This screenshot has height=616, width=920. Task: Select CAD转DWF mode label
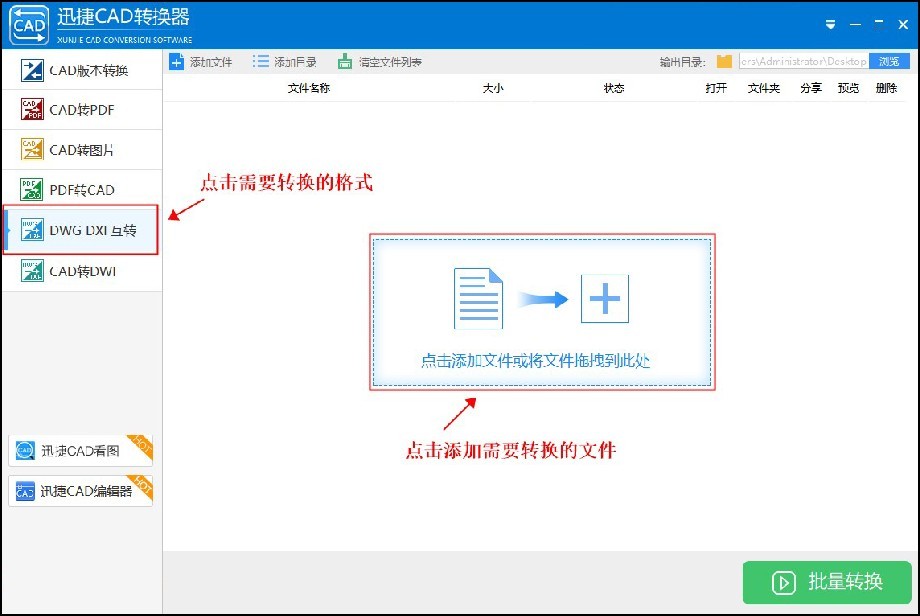coord(83,271)
